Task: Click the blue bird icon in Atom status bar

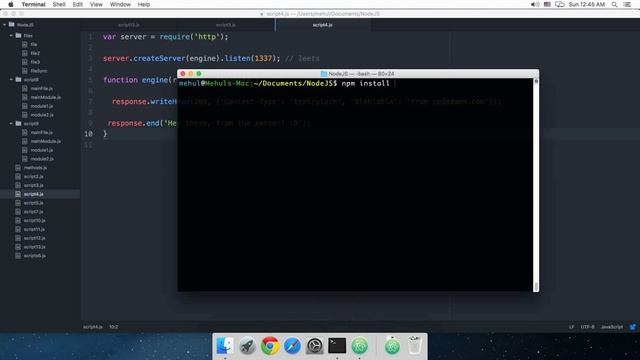Action: point(633,327)
